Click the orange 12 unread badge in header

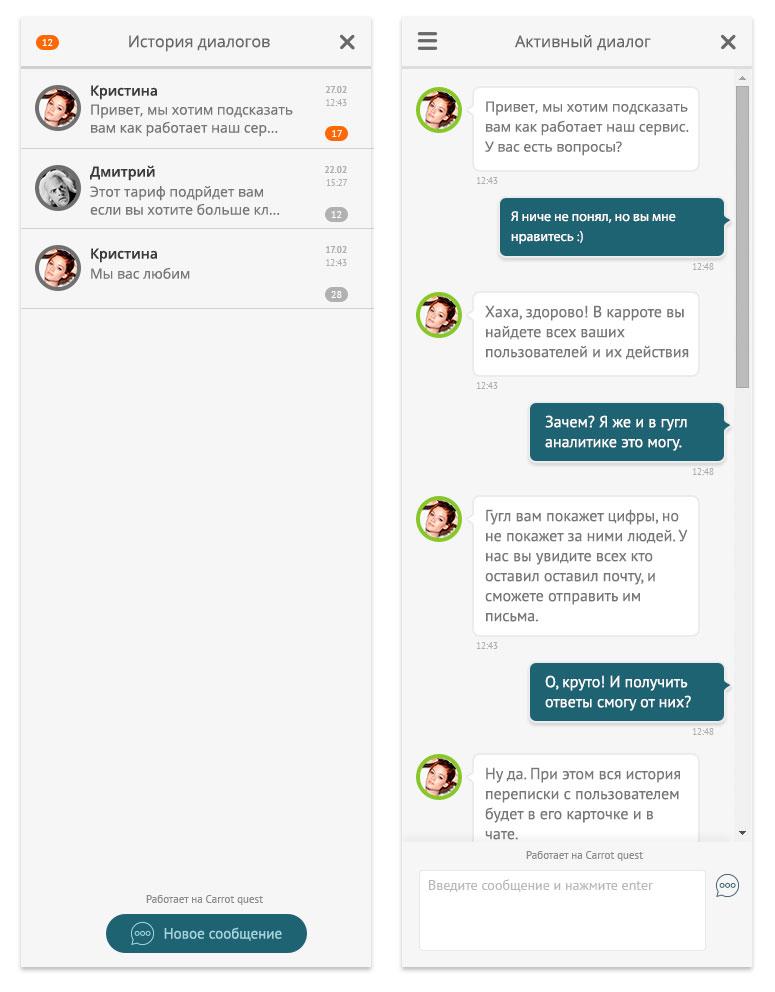click(x=47, y=42)
